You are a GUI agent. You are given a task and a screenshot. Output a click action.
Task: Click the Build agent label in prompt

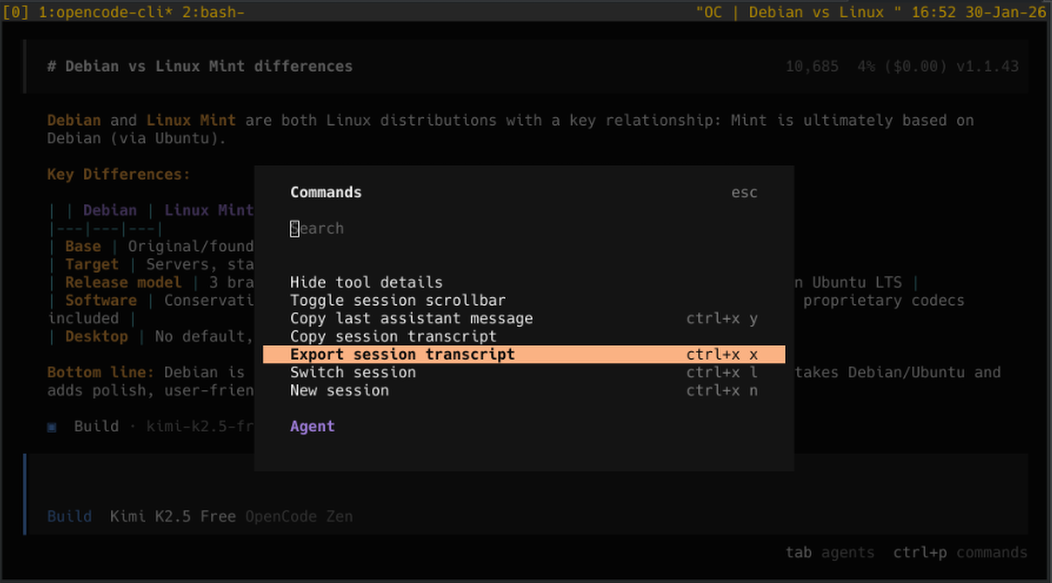tap(69, 517)
